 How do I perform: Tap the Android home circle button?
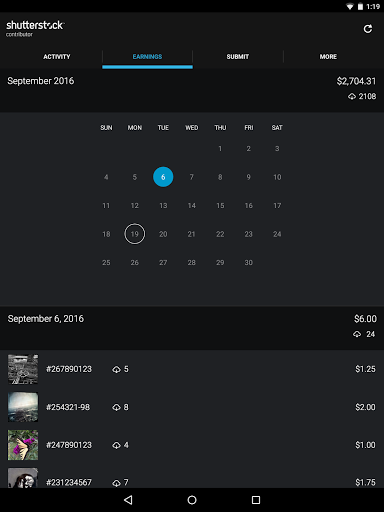(x=192, y=500)
